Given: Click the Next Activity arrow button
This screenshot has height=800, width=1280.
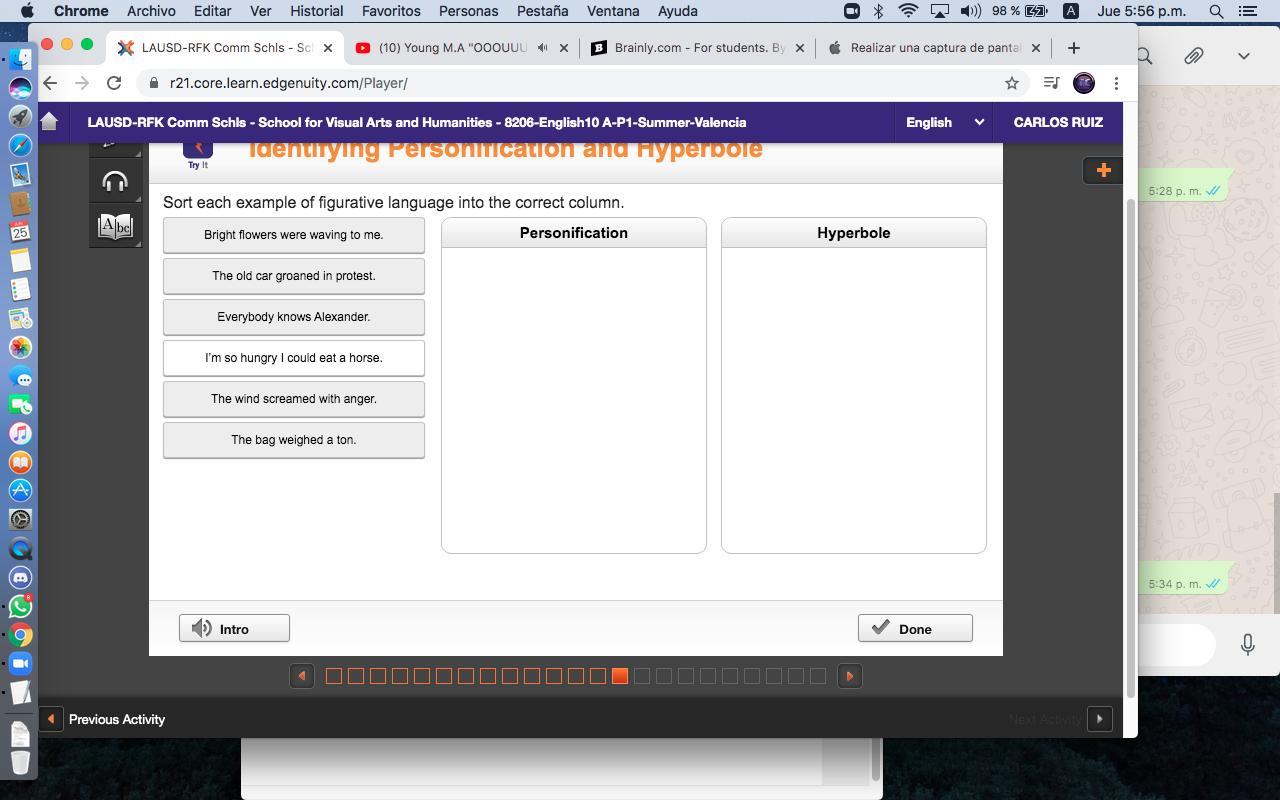Looking at the screenshot, I should 1099,719.
